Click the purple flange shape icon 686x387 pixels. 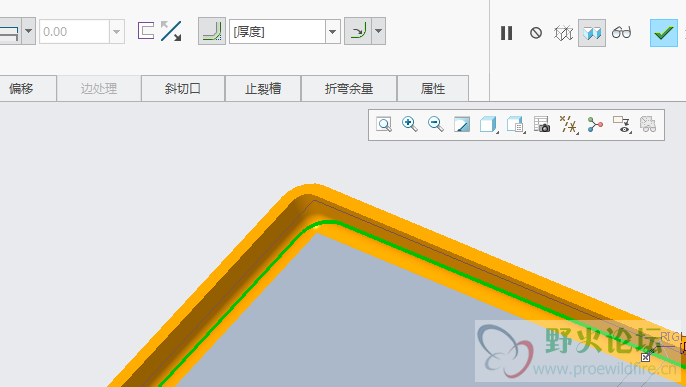coord(146,31)
